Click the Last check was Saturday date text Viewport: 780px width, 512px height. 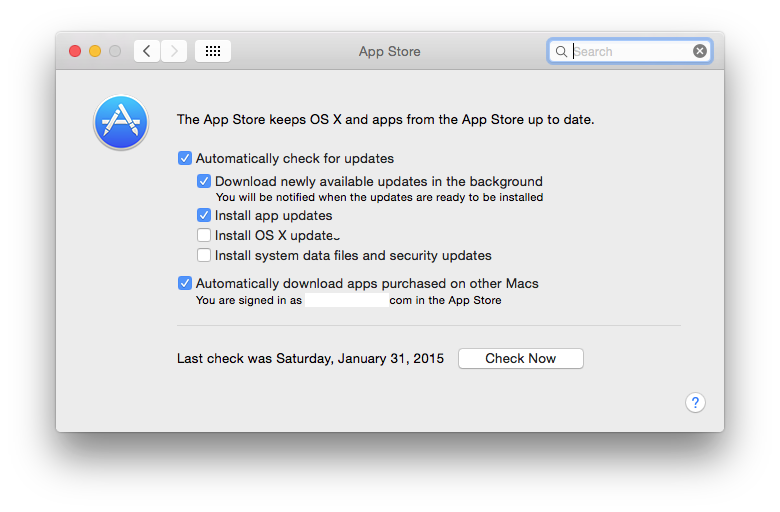310,359
